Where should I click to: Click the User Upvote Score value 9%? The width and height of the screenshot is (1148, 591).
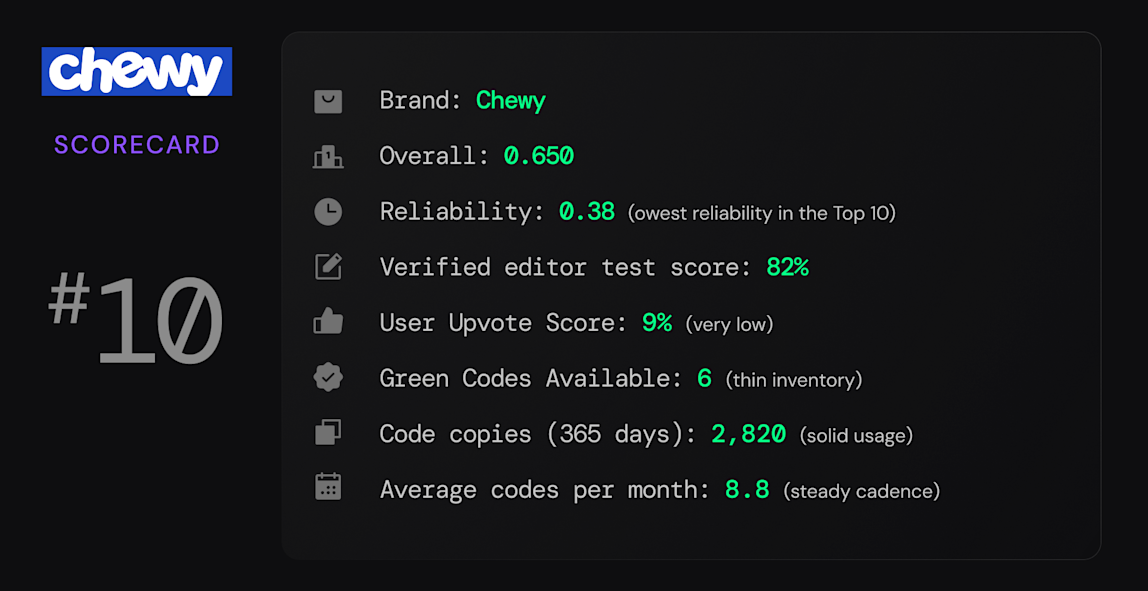657,323
